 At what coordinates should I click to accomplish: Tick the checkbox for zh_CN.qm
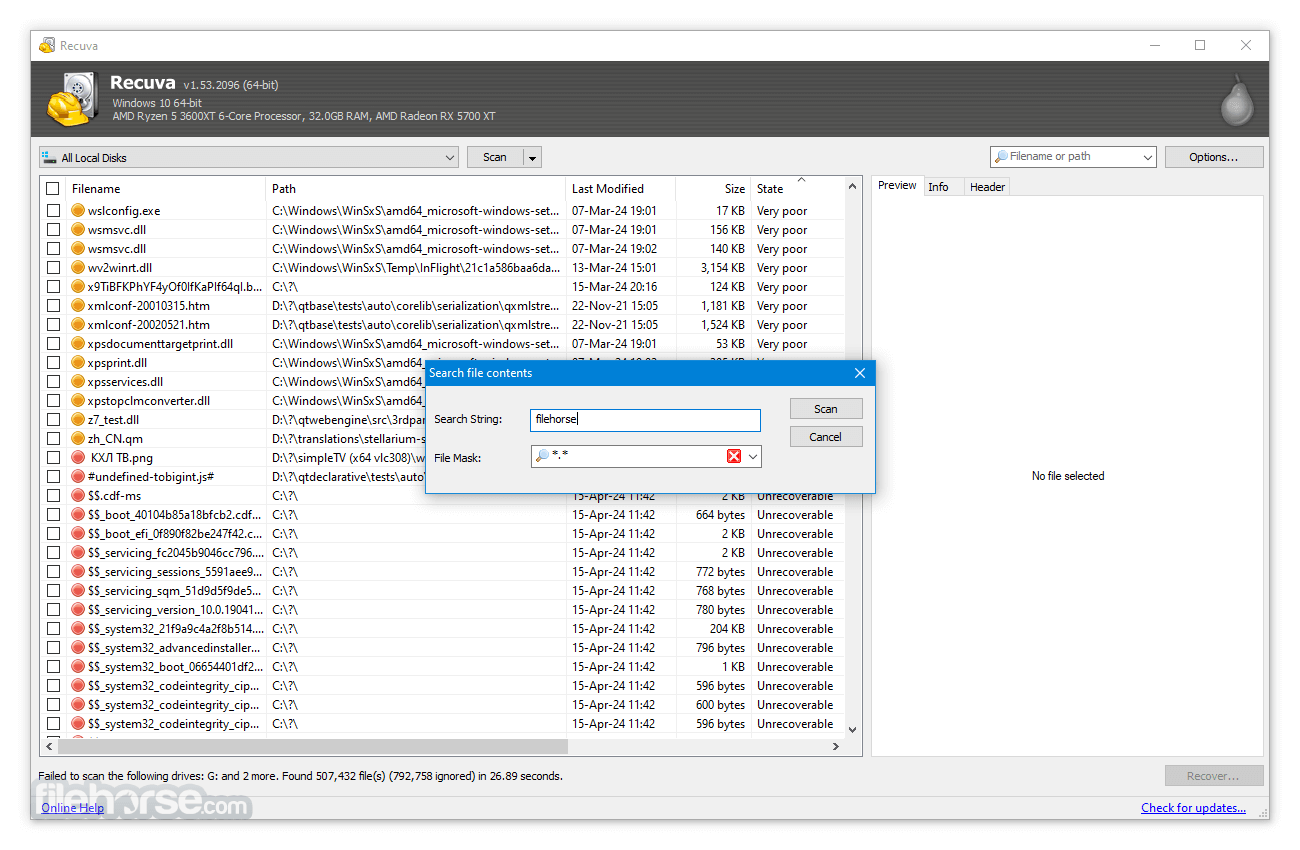[53, 439]
